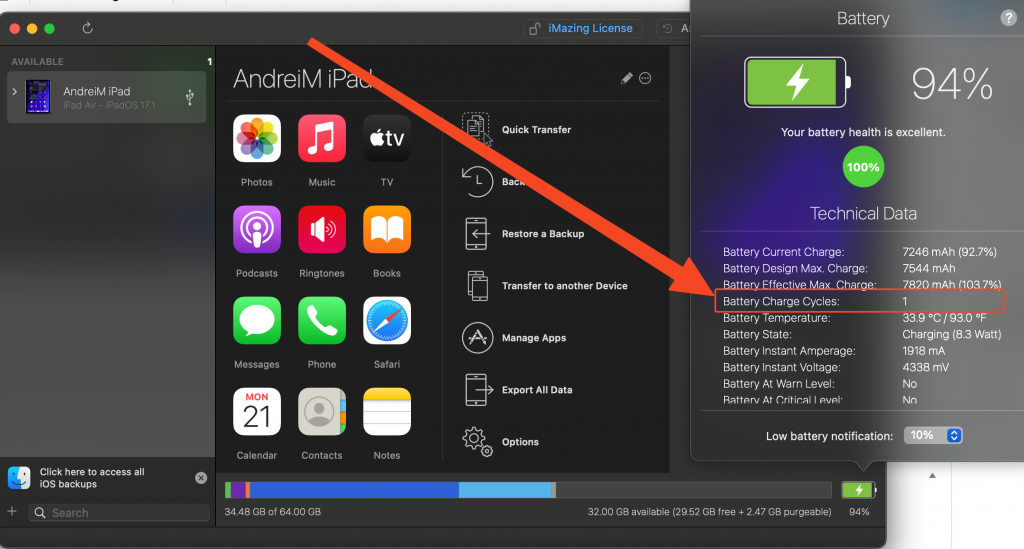Click the green 100% health badge
This screenshot has height=549, width=1024.
click(863, 167)
